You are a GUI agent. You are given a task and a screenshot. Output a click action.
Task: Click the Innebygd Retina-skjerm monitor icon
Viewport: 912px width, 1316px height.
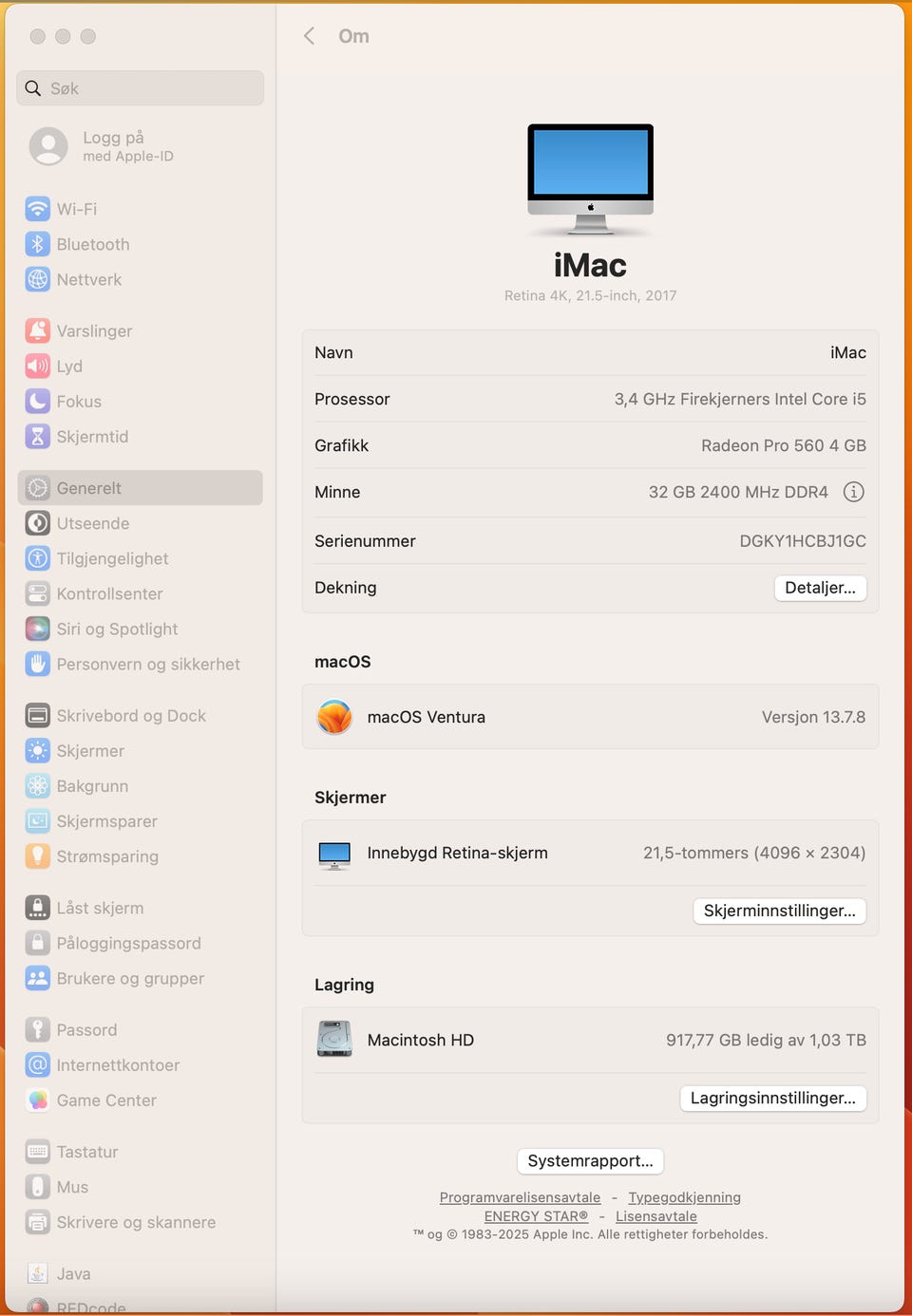coord(334,855)
